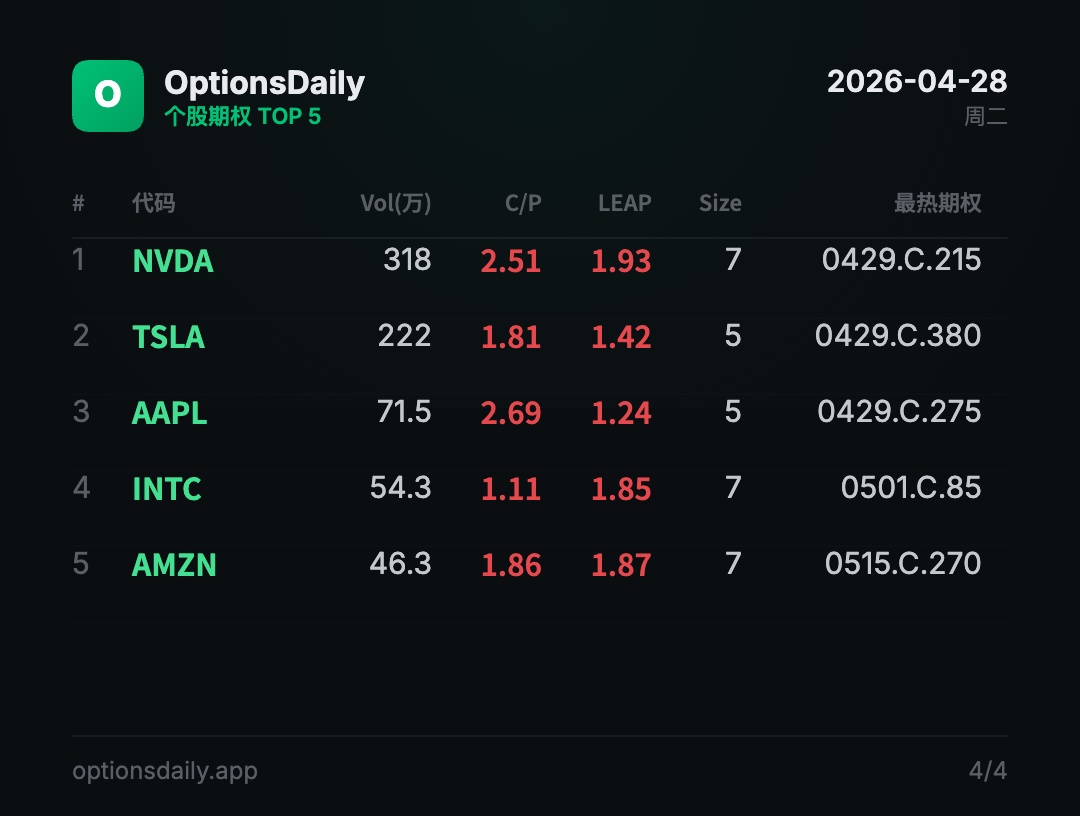
Task: Click the 2026-04-28 date label
Action: 916,81
